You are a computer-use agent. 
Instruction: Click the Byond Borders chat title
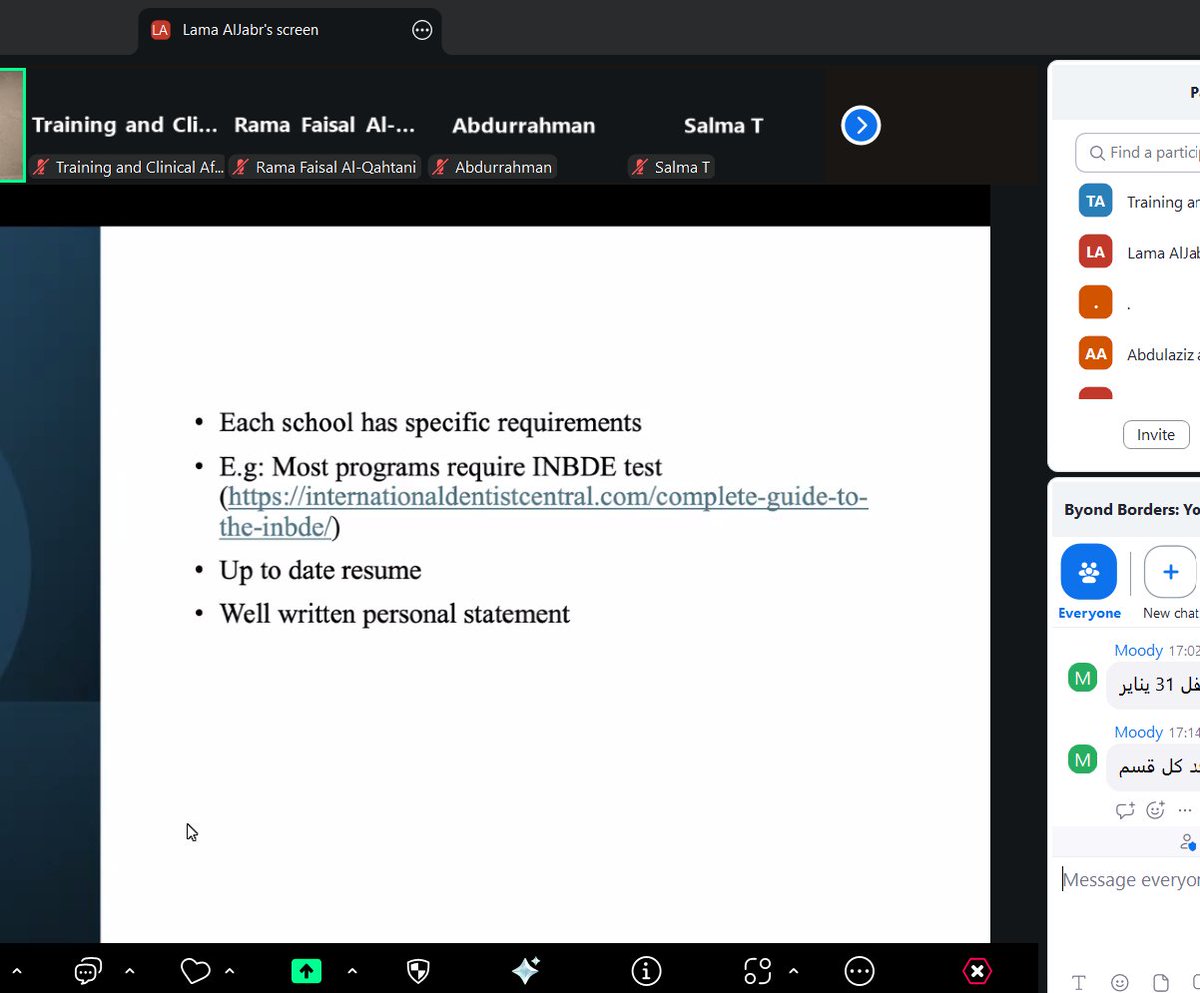click(x=1131, y=509)
